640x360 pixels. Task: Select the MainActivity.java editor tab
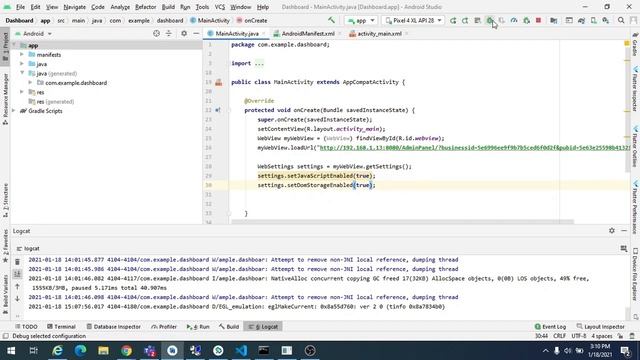(x=237, y=34)
